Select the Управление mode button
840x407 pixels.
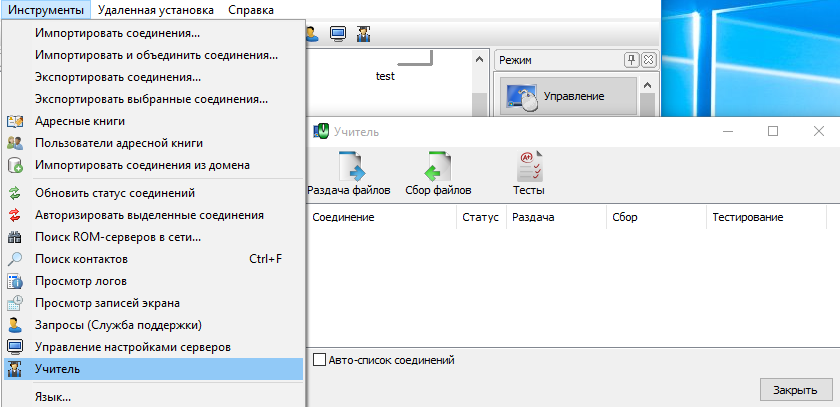coord(568,96)
